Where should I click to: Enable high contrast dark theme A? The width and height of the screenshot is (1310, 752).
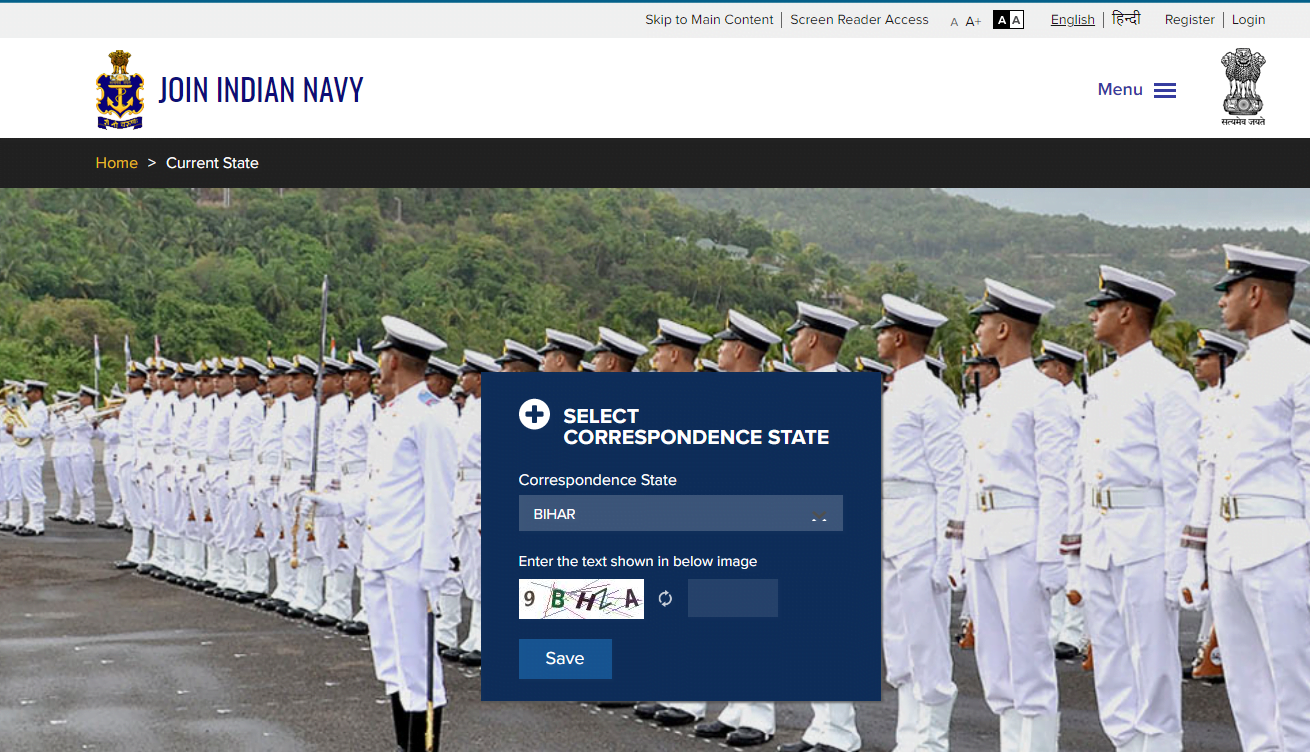click(x=1001, y=20)
